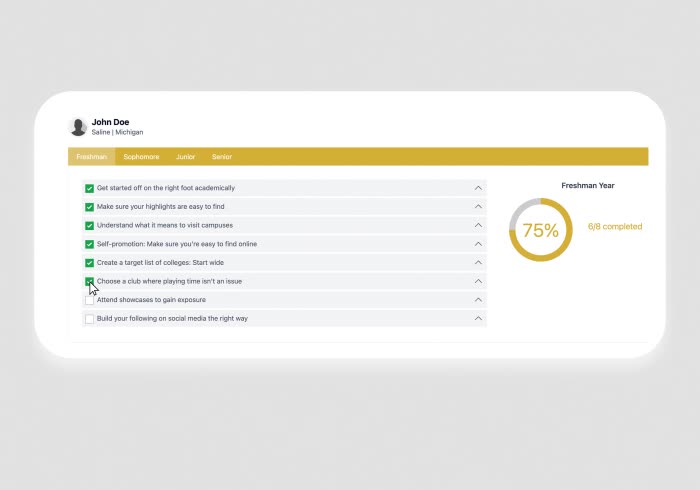700x490 pixels.
Task: Select the Junior tab
Action: 185,157
